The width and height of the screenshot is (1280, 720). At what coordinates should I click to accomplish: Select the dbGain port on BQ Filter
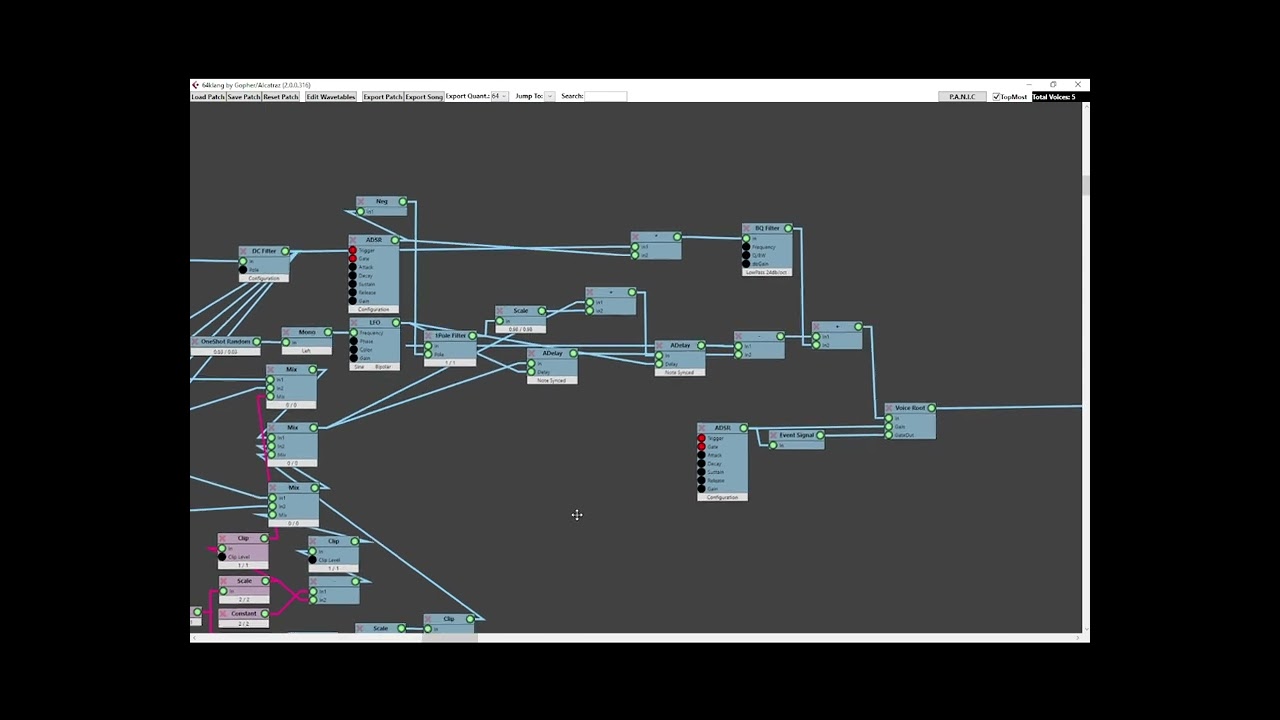[746, 264]
